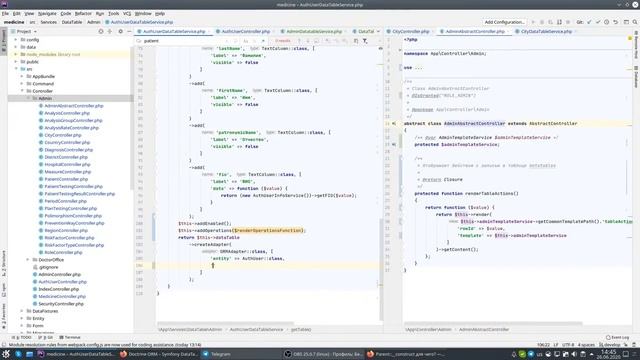The width and height of the screenshot is (640, 360).
Task: Open the IDE layout settings icon
Action: tap(626, 22)
